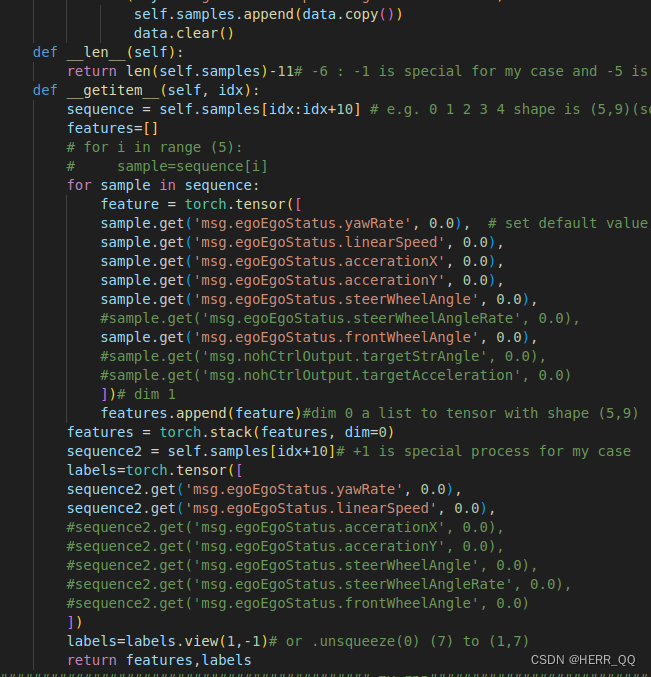Image resolution: width=651 pixels, height=677 pixels.
Task: Click 'sequence2 = self.samples[idx+10]' line
Action: coord(201,451)
